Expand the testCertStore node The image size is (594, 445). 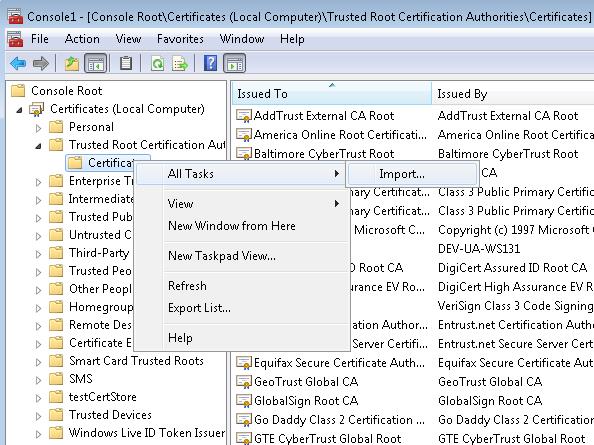click(x=38, y=398)
